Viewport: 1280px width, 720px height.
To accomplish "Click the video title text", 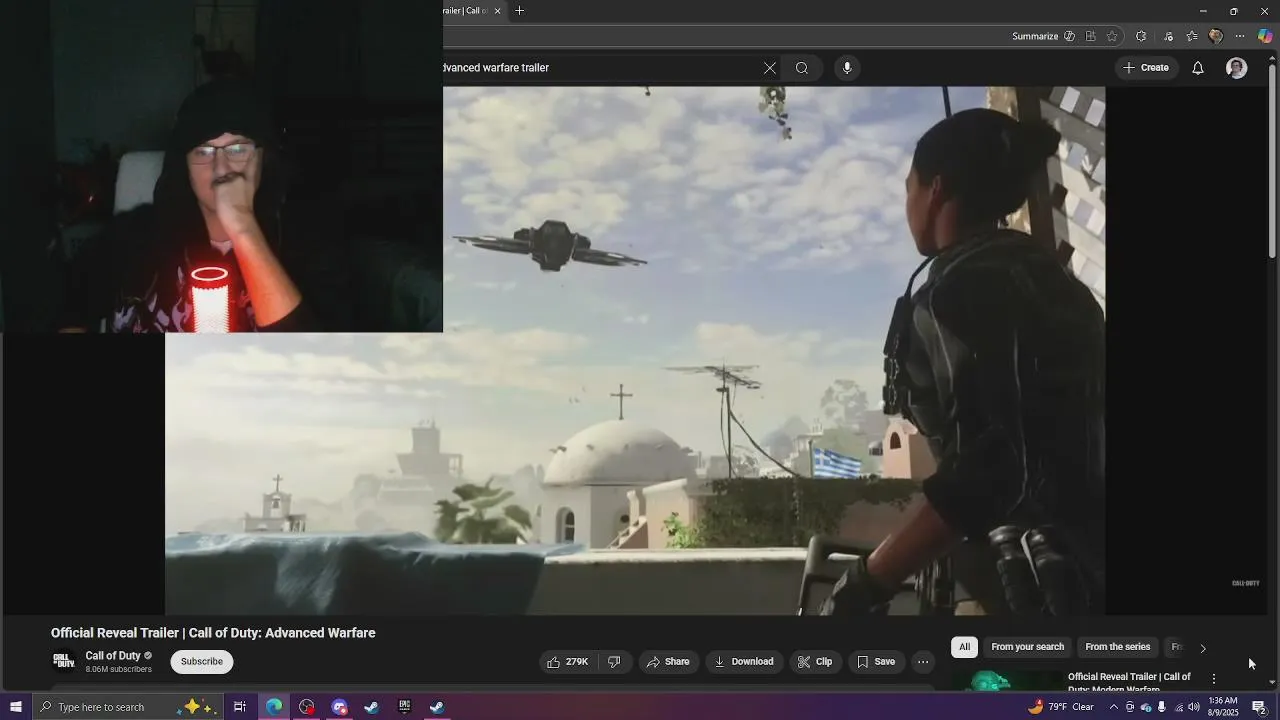I will point(213,633).
